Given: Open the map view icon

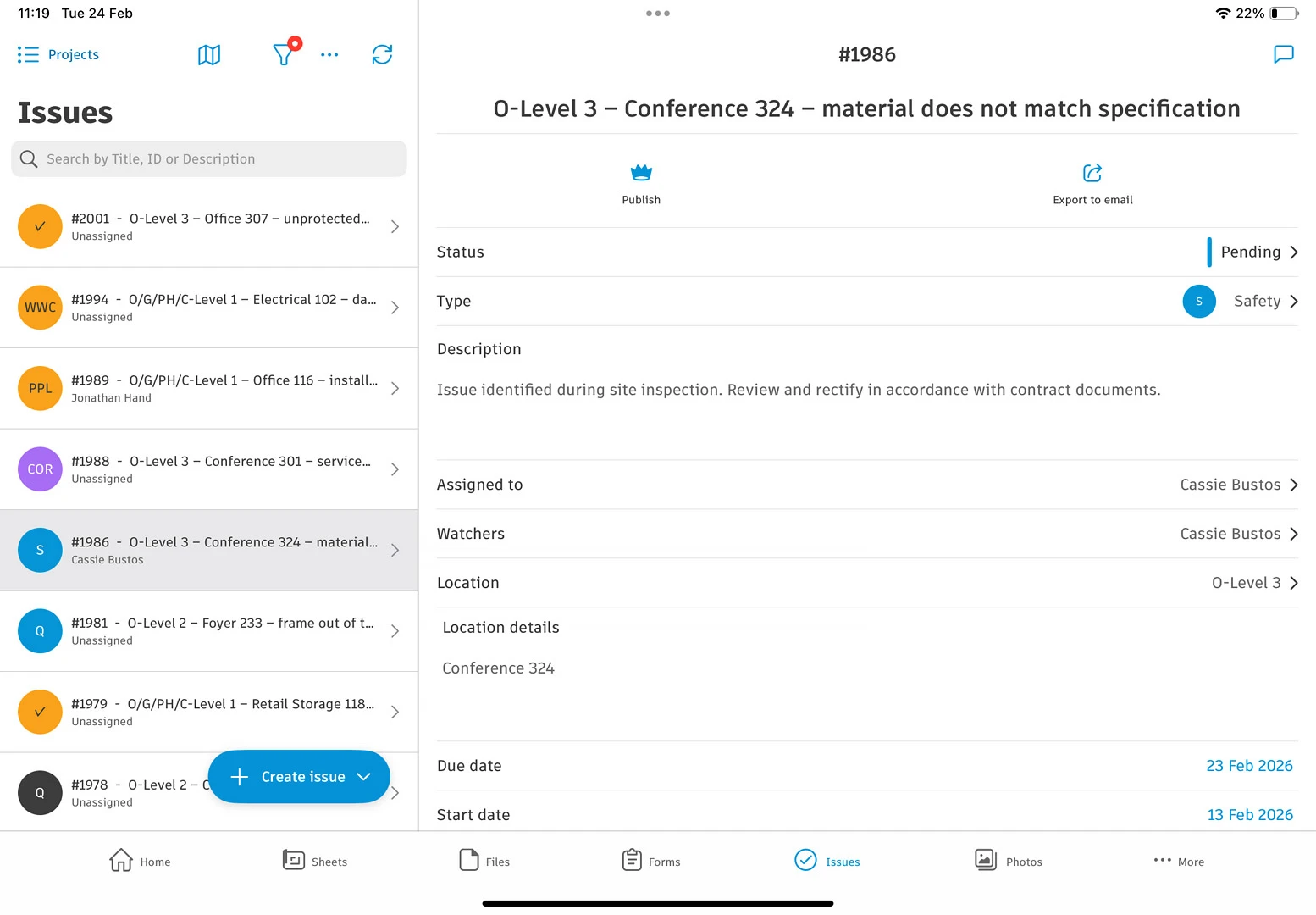Looking at the screenshot, I should [209, 55].
